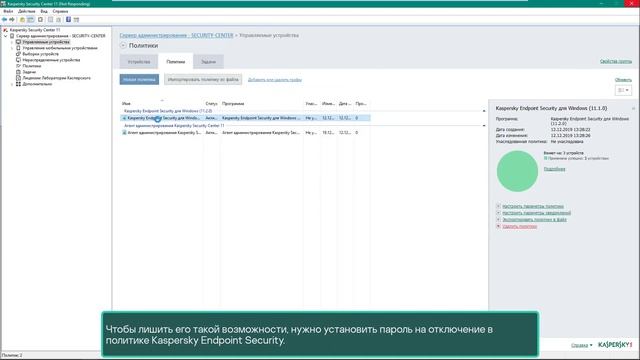Click the Выборки устройств icon in tree
This screenshot has height=360, width=640.
tap(18, 54)
